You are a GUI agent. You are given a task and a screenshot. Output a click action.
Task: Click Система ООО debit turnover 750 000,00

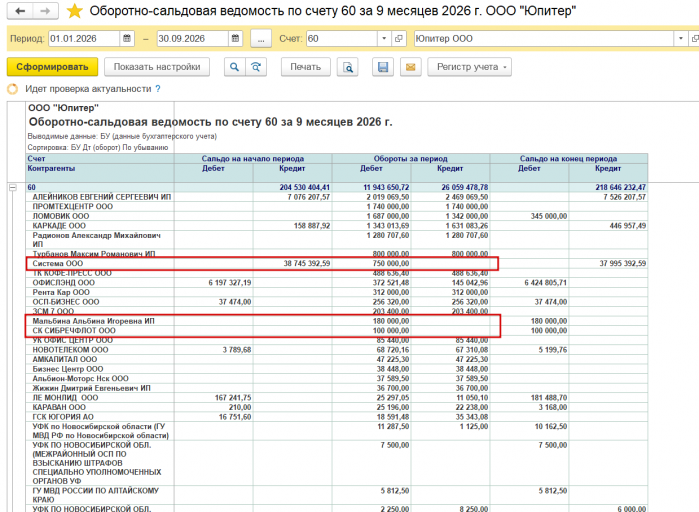[x=391, y=263]
